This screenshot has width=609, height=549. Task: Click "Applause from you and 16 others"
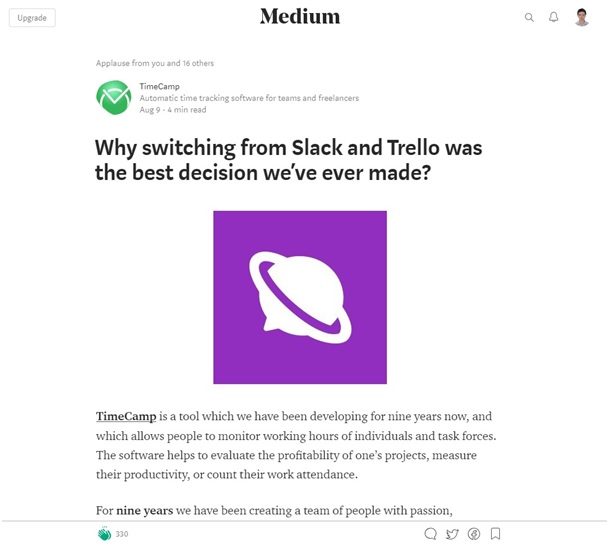155,63
